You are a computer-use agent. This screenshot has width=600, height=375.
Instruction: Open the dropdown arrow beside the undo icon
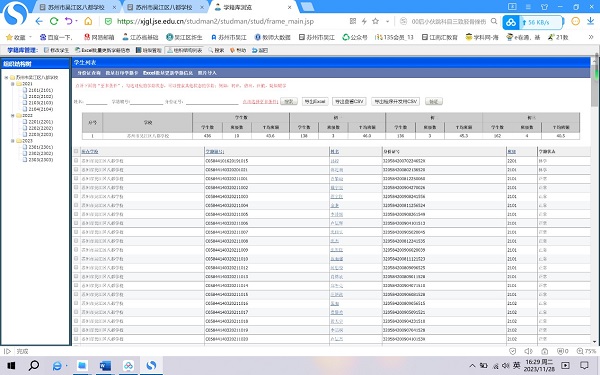tap(77, 21)
